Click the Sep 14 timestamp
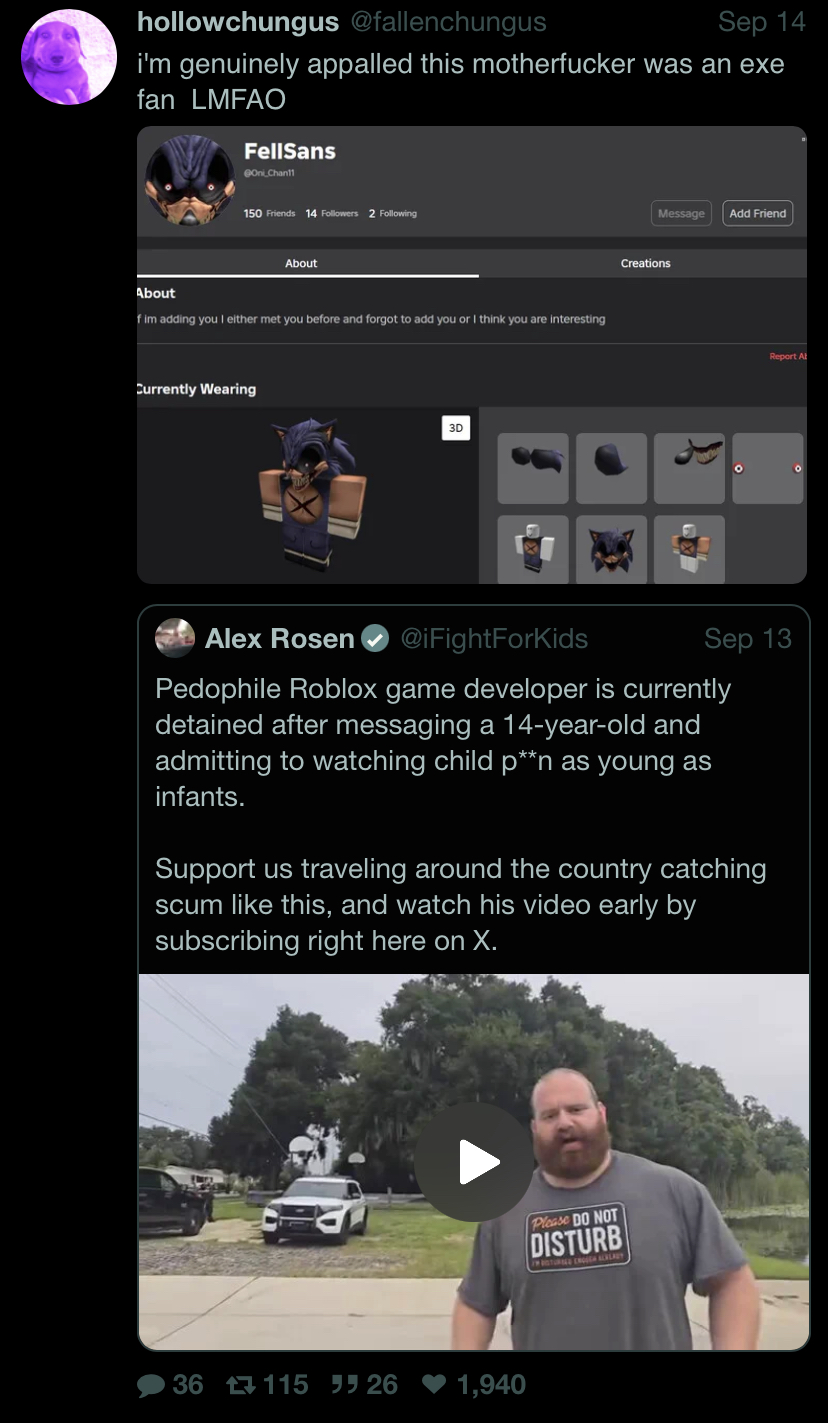The height and width of the screenshot is (1423, 828). 762,22
